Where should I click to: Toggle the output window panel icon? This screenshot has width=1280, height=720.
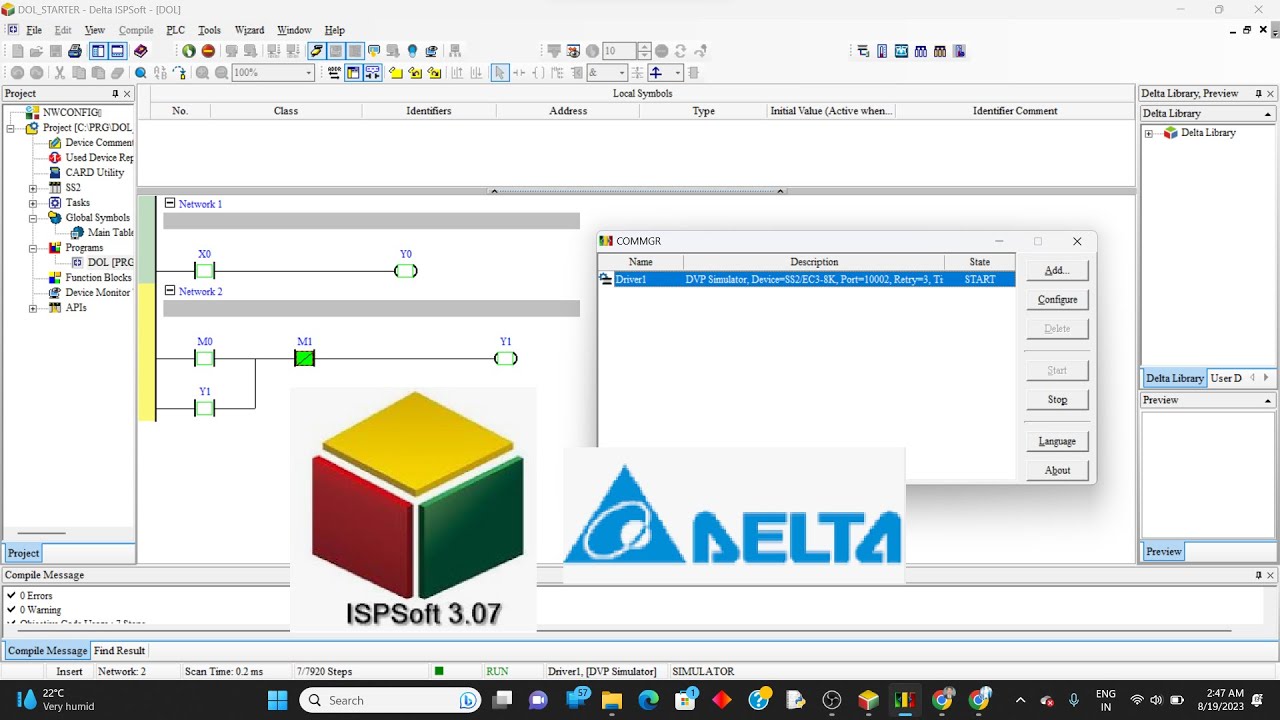click(117, 51)
